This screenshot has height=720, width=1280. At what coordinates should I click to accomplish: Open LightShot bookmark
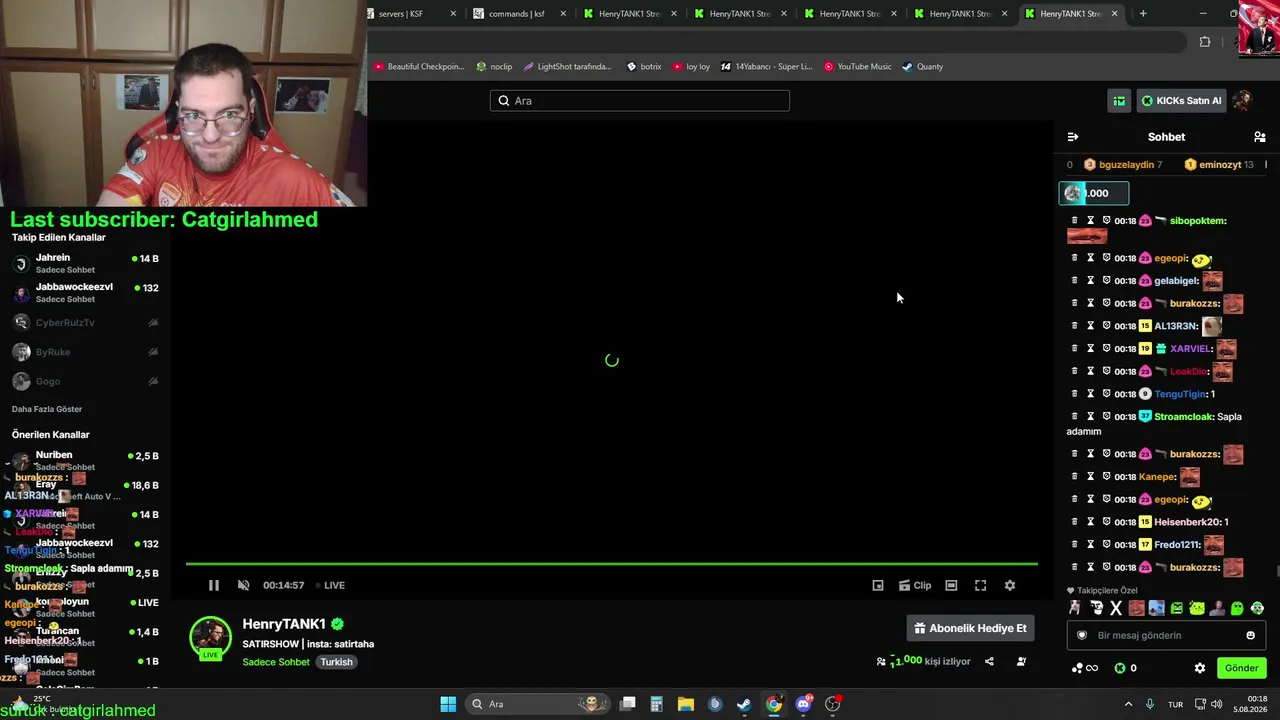[567, 67]
